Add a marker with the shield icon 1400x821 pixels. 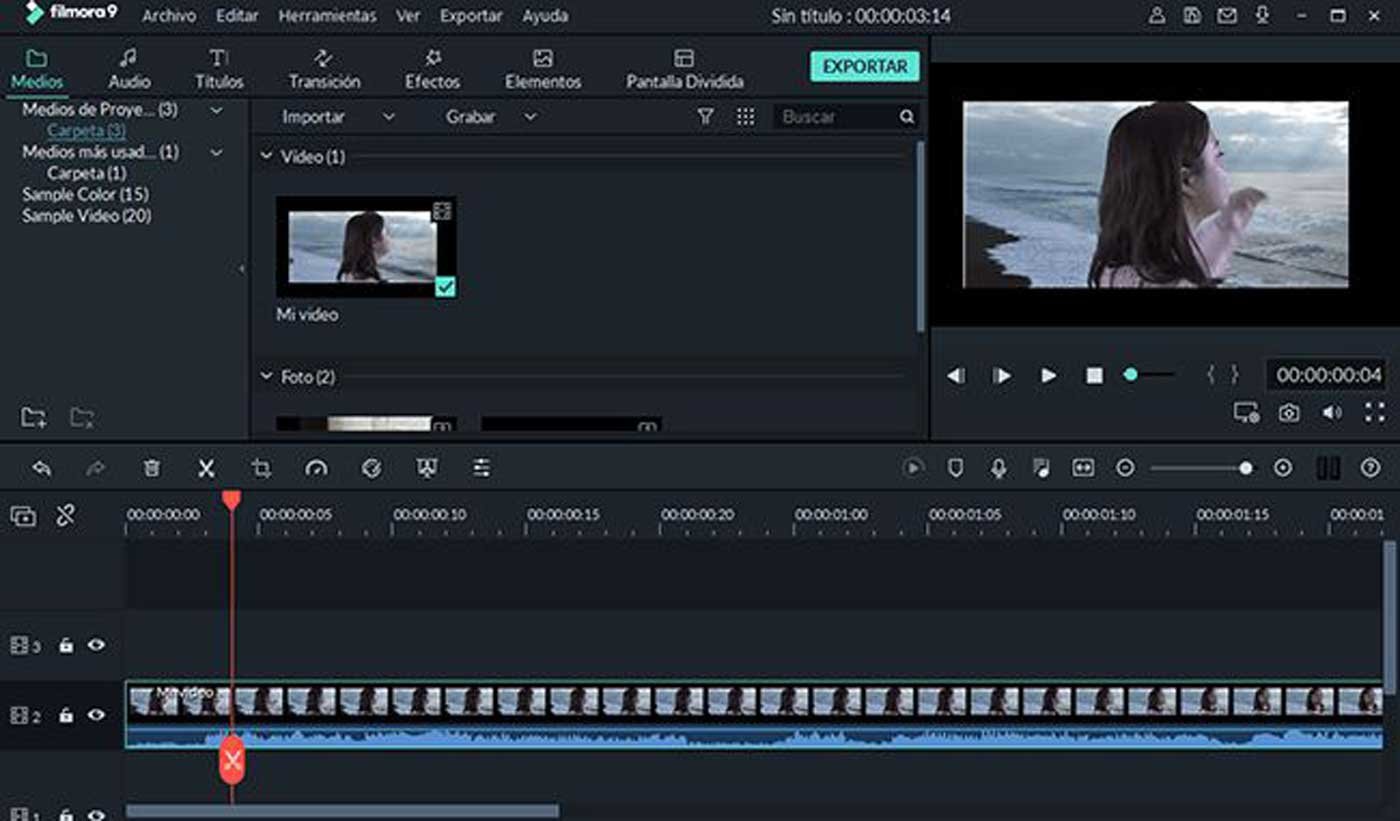(x=955, y=467)
